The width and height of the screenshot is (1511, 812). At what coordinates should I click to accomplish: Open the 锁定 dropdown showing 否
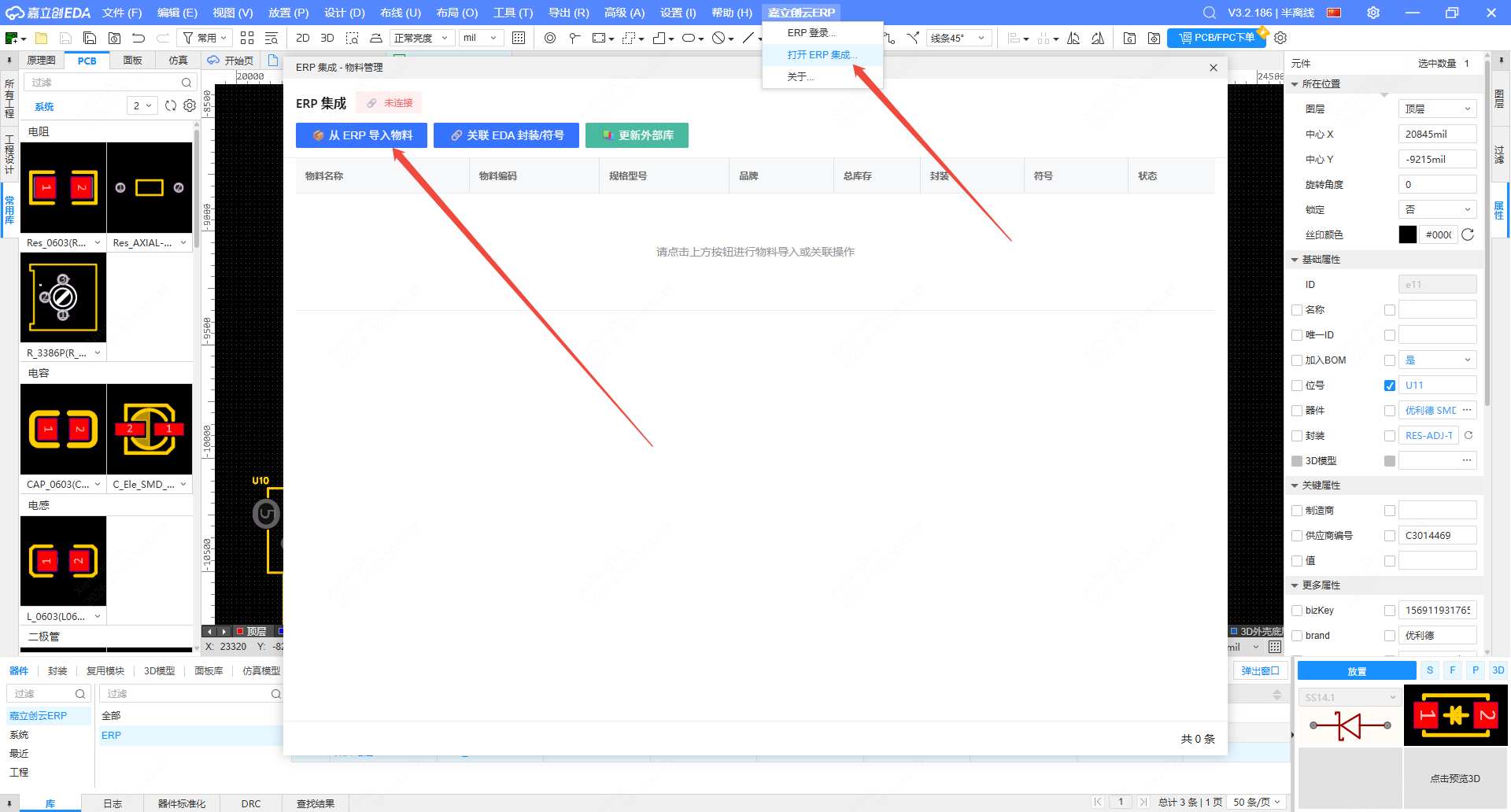(x=1437, y=209)
